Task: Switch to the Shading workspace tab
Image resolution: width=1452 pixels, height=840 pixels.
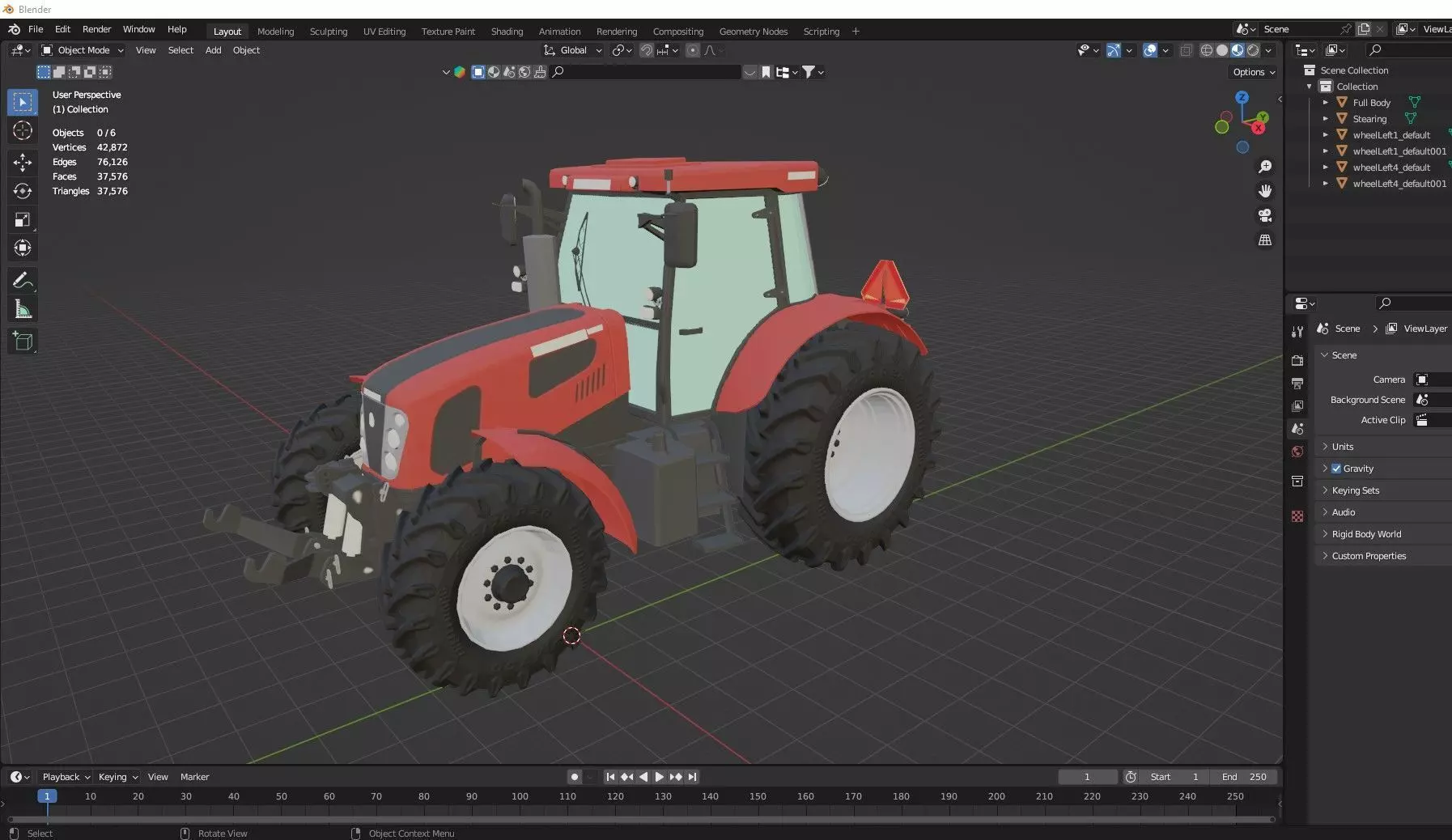Action: pos(507,32)
